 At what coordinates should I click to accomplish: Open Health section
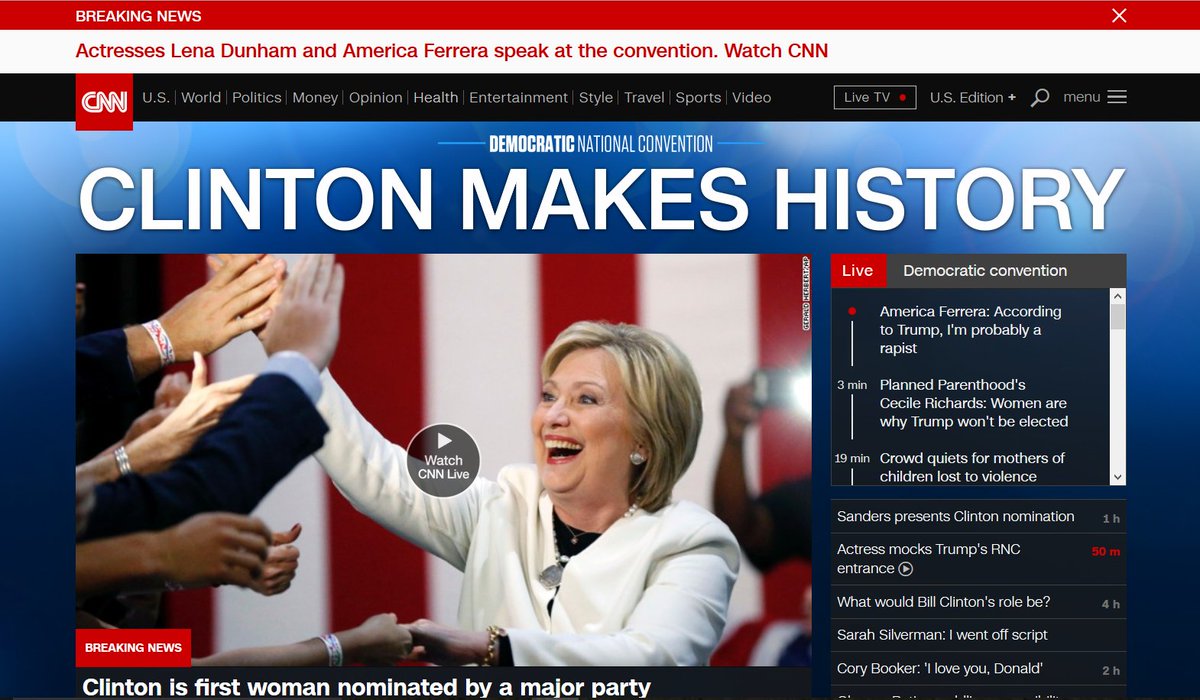(436, 97)
